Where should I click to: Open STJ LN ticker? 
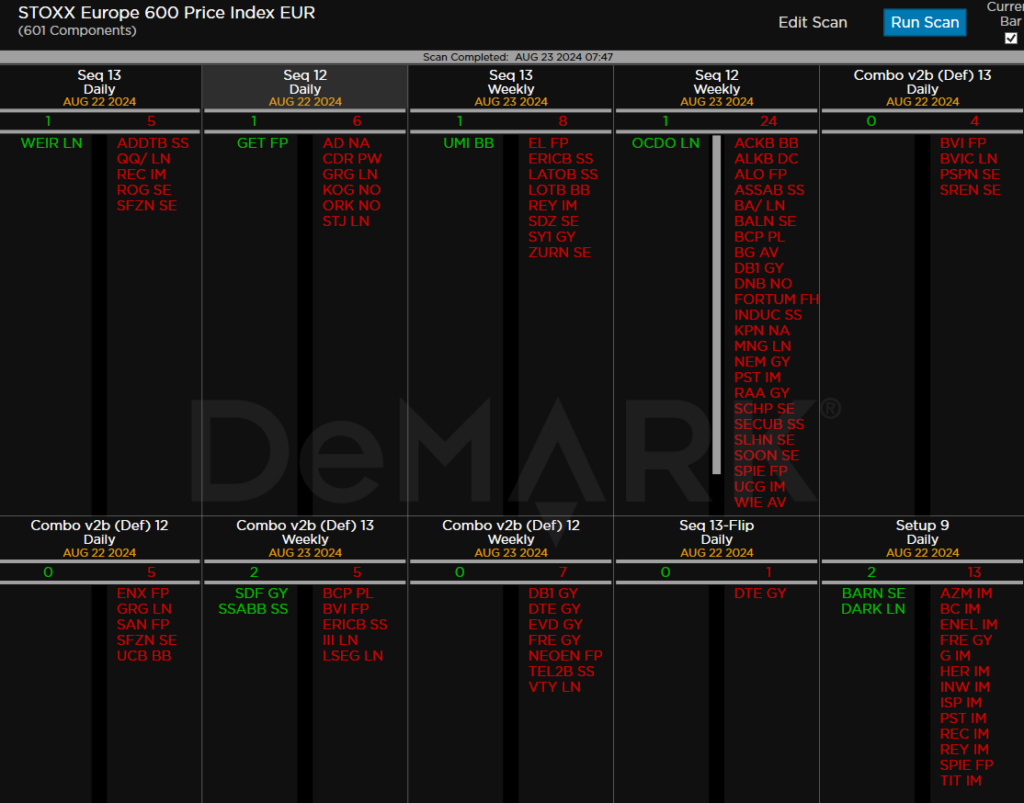coord(346,221)
